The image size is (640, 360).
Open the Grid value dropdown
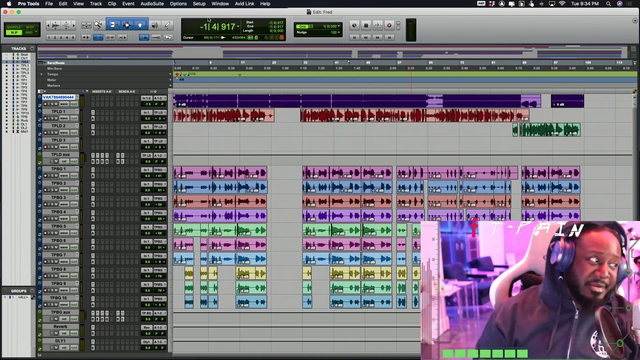(x=339, y=26)
